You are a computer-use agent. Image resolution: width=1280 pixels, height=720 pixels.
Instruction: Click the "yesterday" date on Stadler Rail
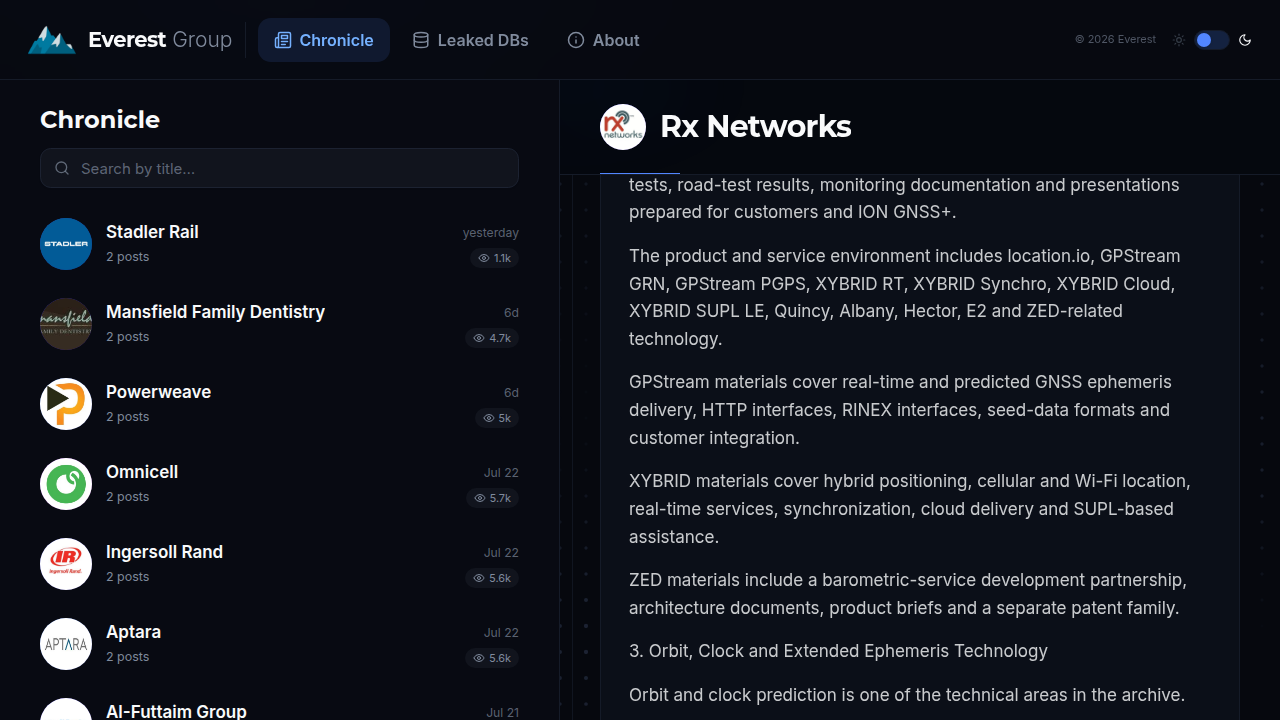(490, 233)
